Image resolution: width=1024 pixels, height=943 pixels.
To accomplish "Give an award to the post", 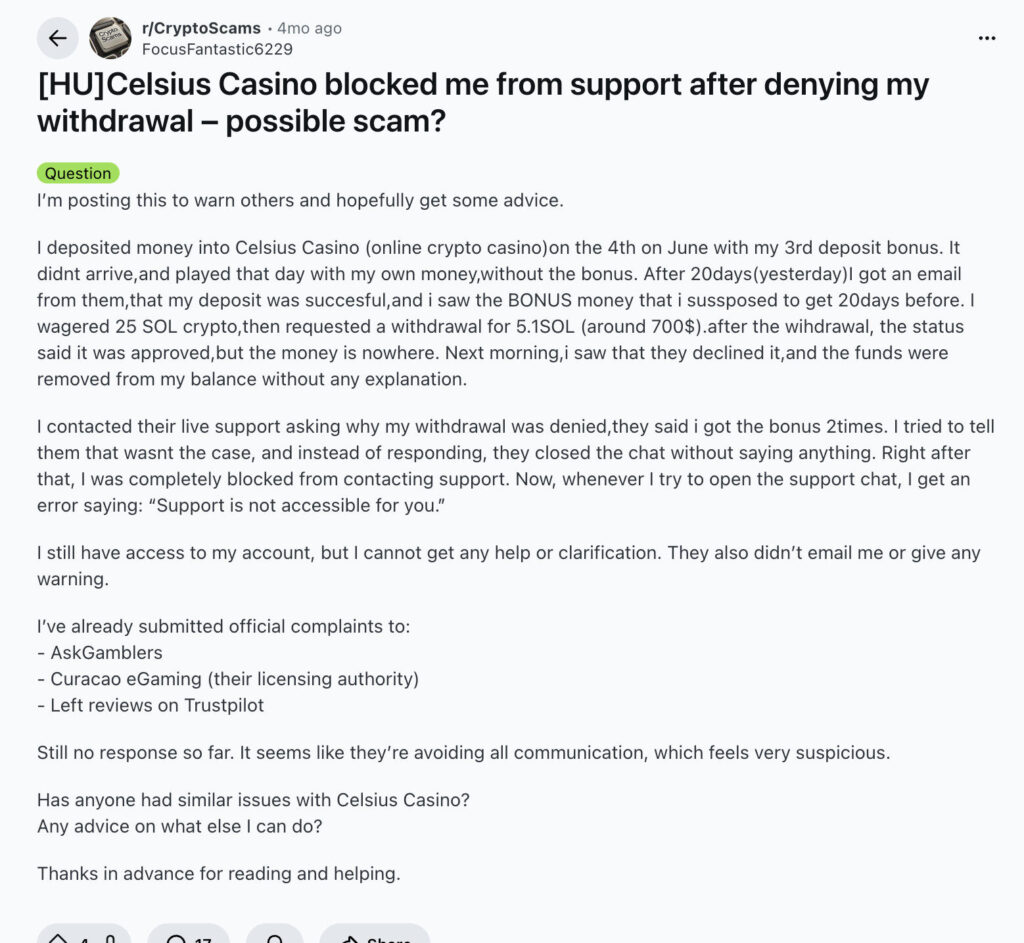I will click(274, 938).
